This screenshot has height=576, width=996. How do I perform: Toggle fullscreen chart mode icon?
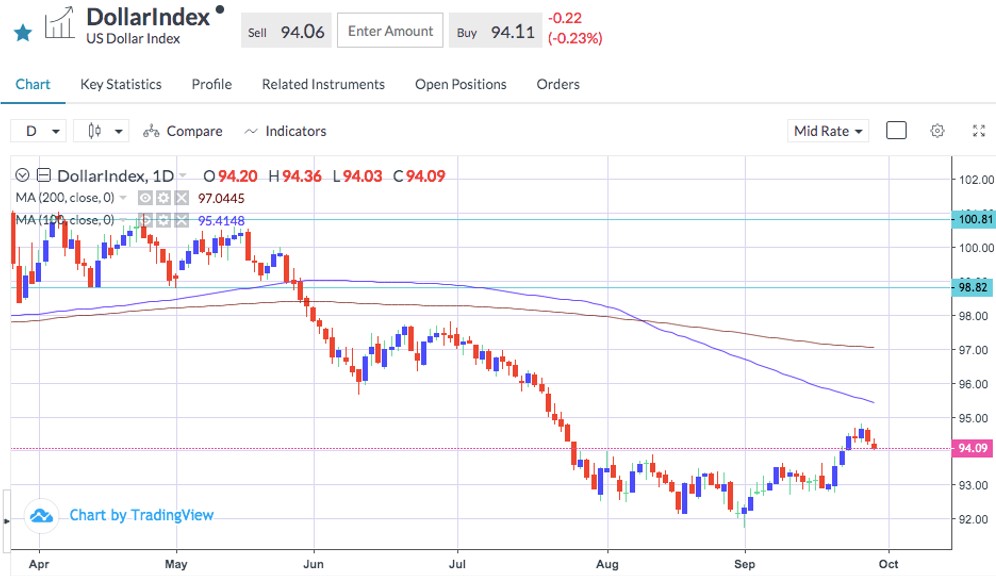tap(979, 131)
